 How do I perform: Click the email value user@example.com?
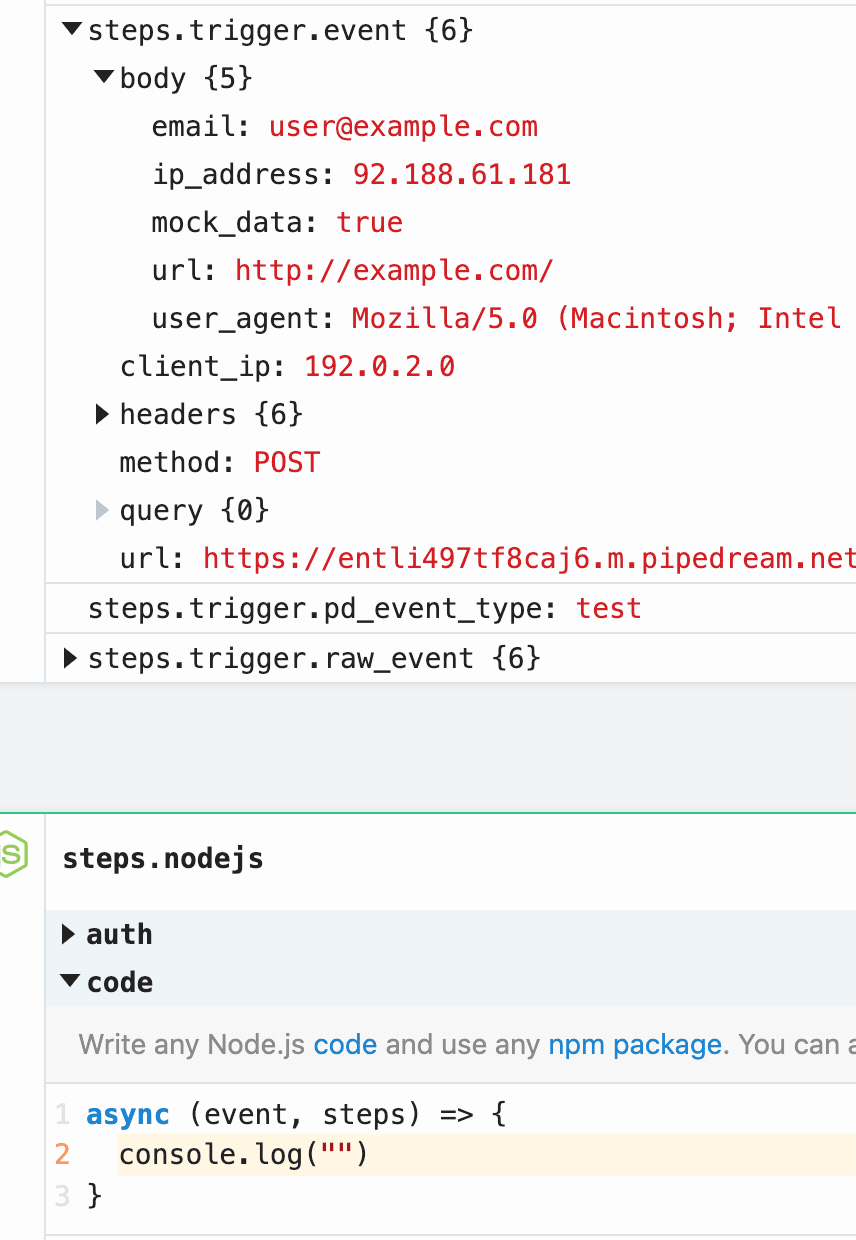403,127
